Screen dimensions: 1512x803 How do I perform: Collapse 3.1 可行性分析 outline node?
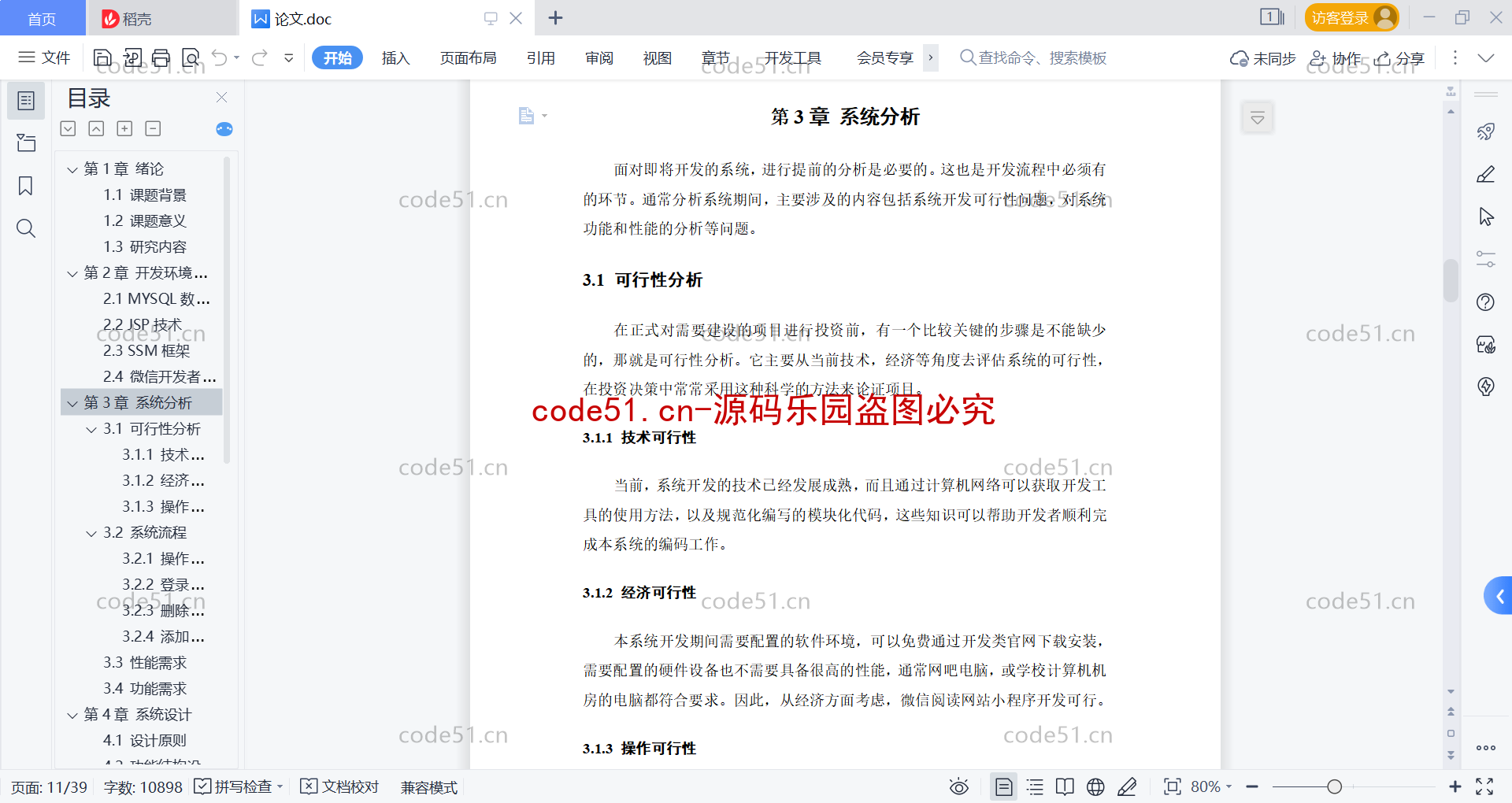click(x=91, y=429)
